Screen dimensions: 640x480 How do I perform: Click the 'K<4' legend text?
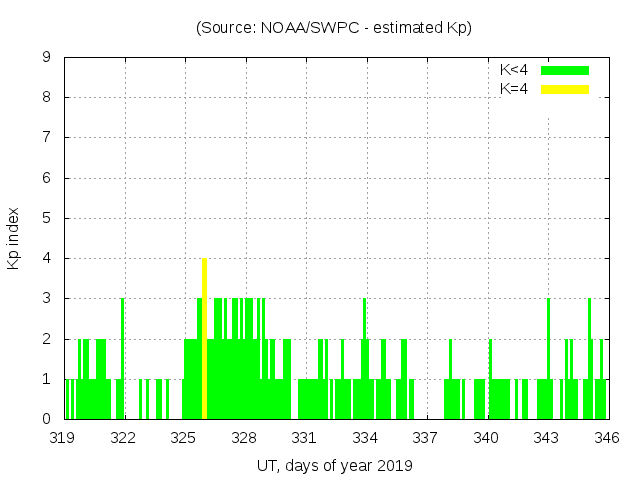pyautogui.click(x=514, y=70)
